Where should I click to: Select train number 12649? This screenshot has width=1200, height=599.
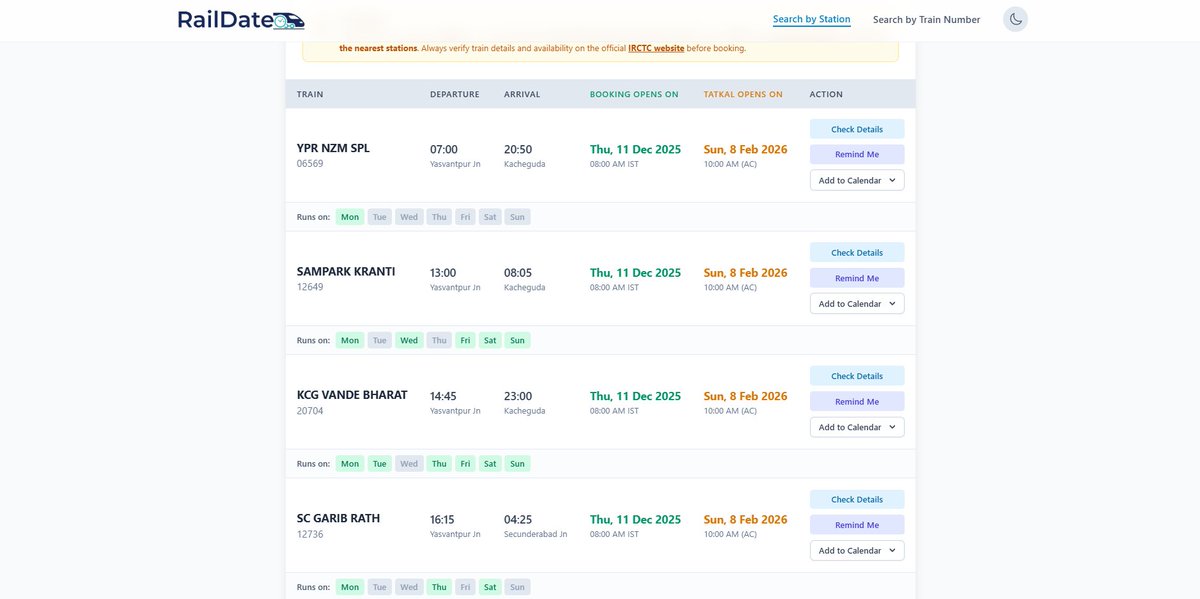pos(310,287)
